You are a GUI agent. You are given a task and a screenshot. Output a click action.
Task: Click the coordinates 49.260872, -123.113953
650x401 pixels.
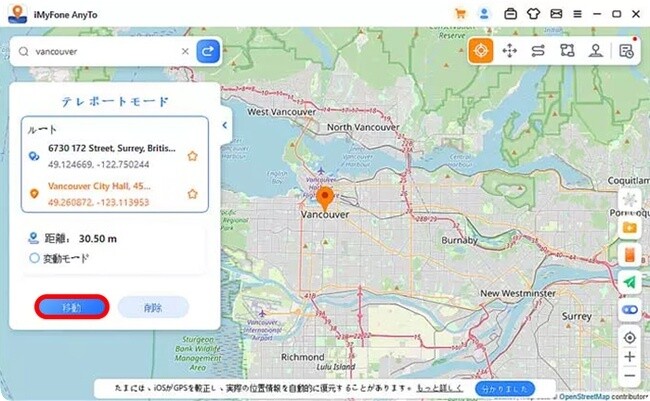click(x=98, y=202)
